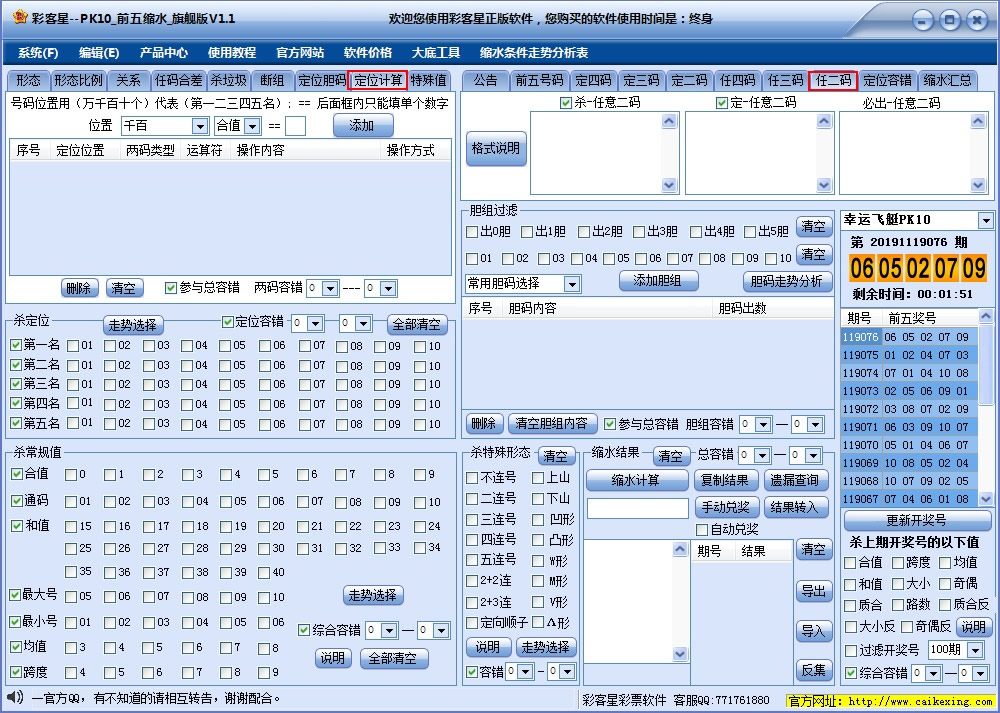
Task: Click the 添加胆组 button
Action: click(x=663, y=283)
